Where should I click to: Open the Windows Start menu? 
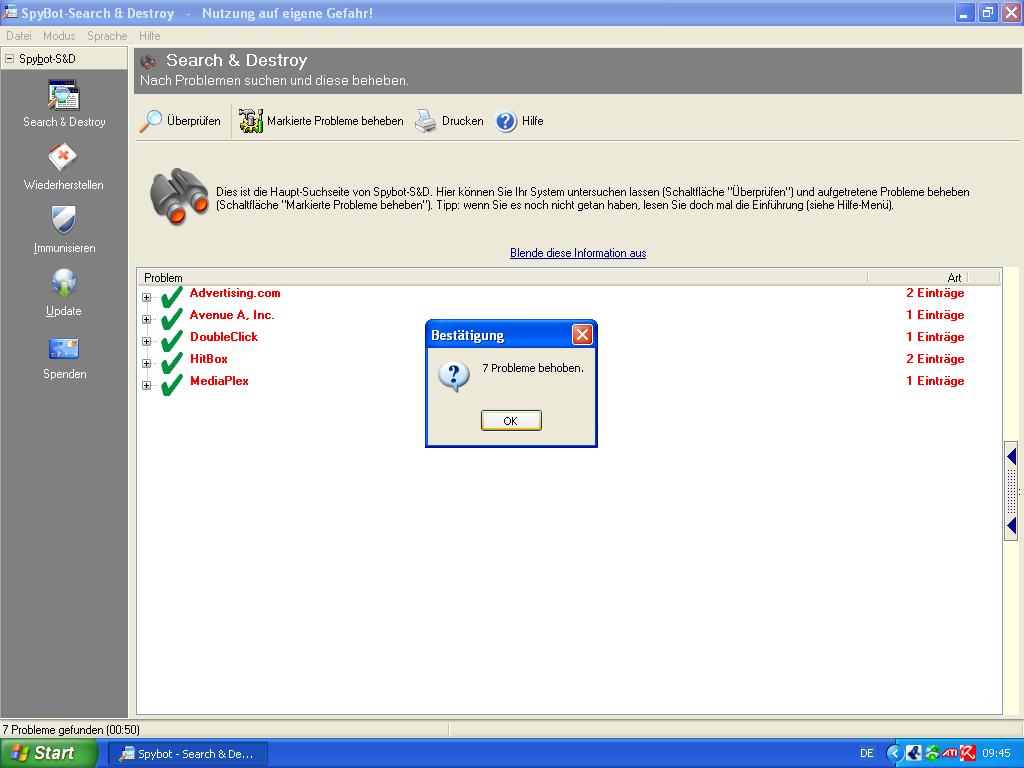coord(48,753)
